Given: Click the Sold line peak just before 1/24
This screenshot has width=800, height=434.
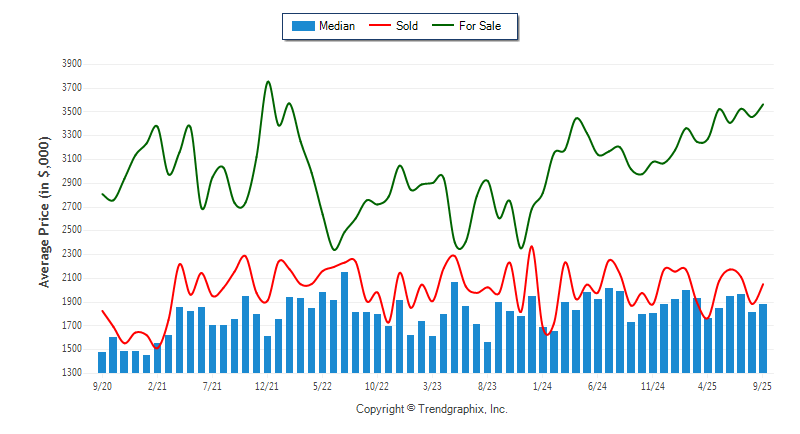Looking at the screenshot, I should pyautogui.click(x=531, y=247).
